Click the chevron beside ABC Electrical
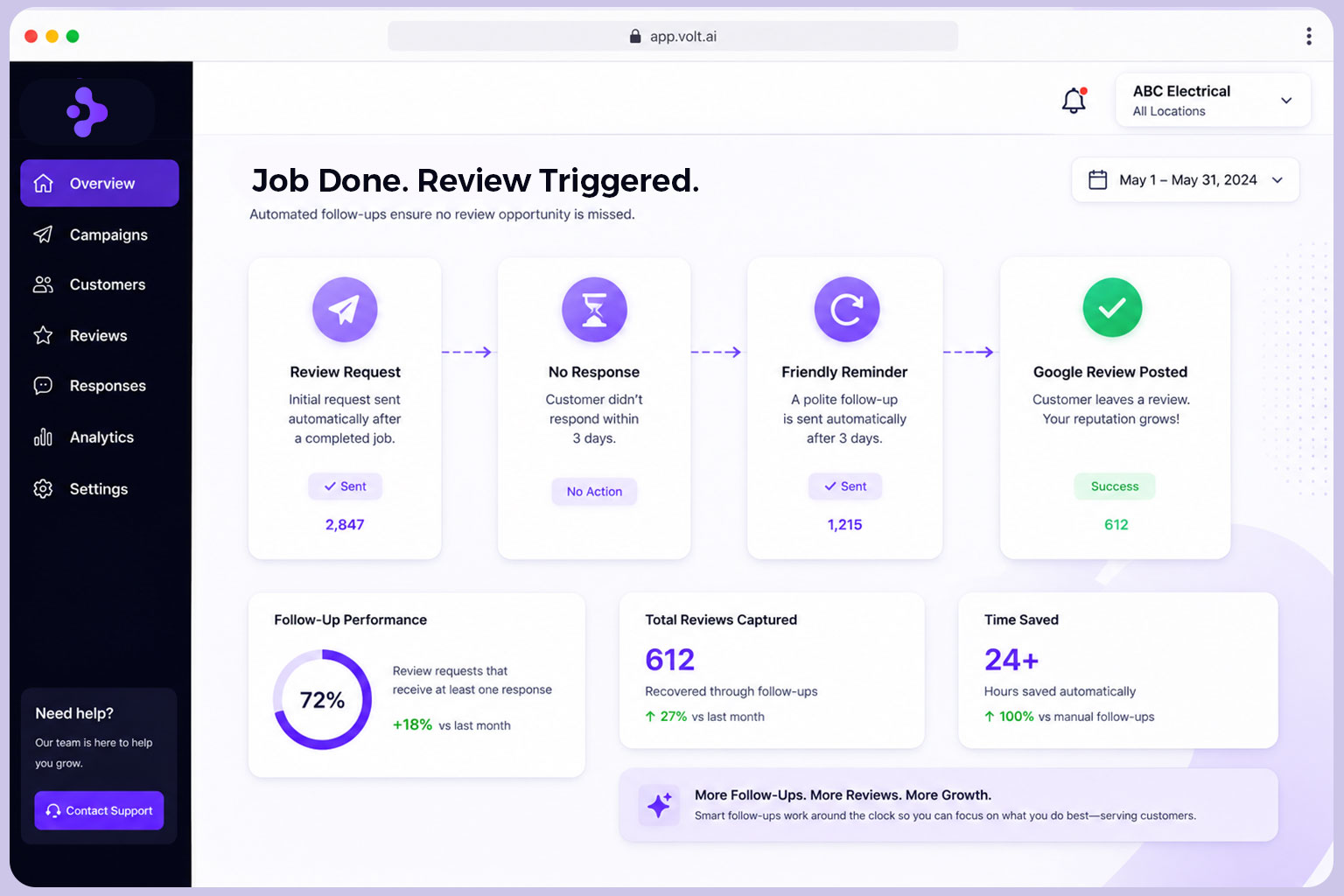This screenshot has width=1344, height=896. [1286, 101]
